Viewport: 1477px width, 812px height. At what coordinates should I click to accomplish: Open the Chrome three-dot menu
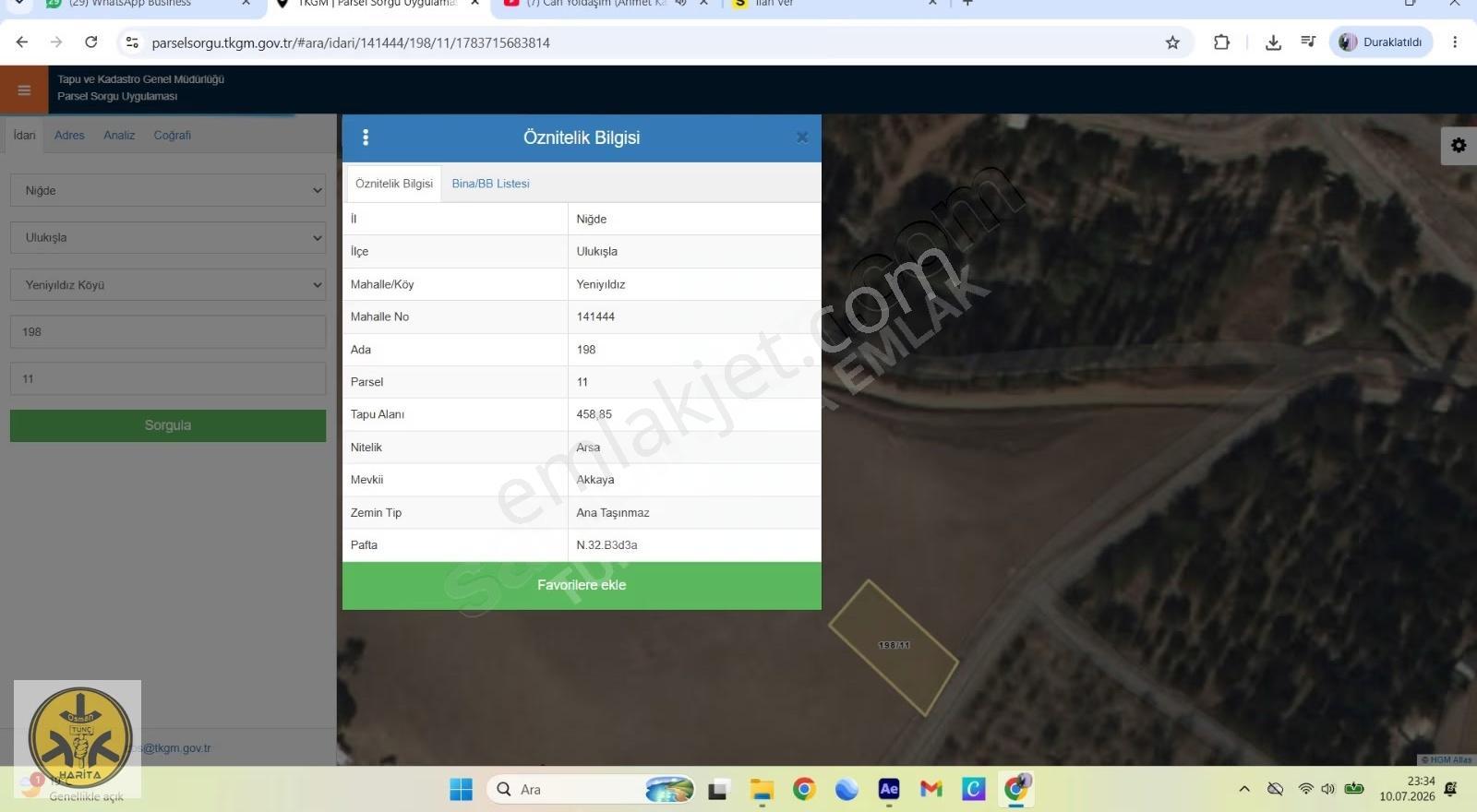(x=1455, y=42)
